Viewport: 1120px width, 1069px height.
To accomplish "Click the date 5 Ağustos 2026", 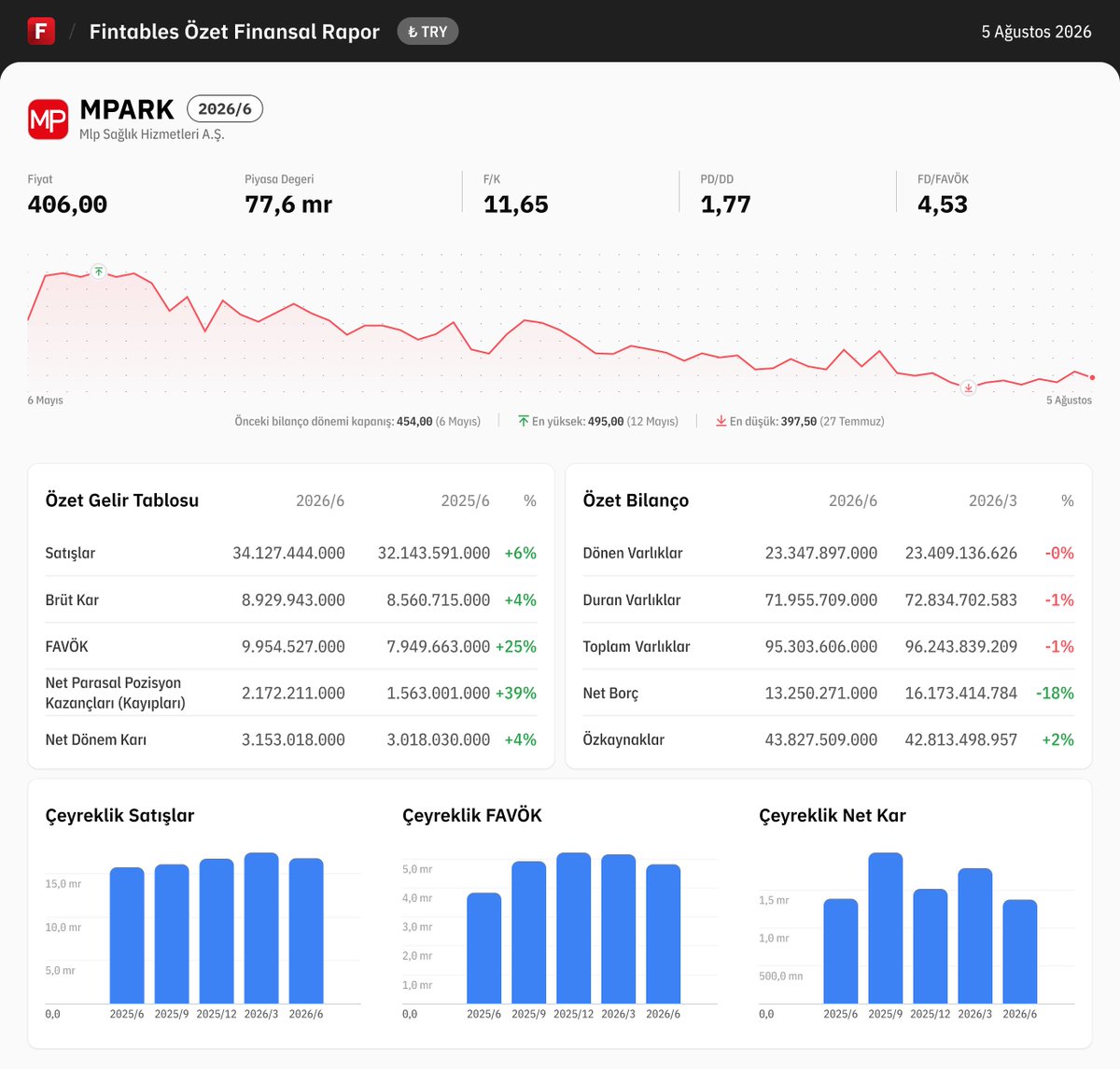I will click(x=1036, y=32).
